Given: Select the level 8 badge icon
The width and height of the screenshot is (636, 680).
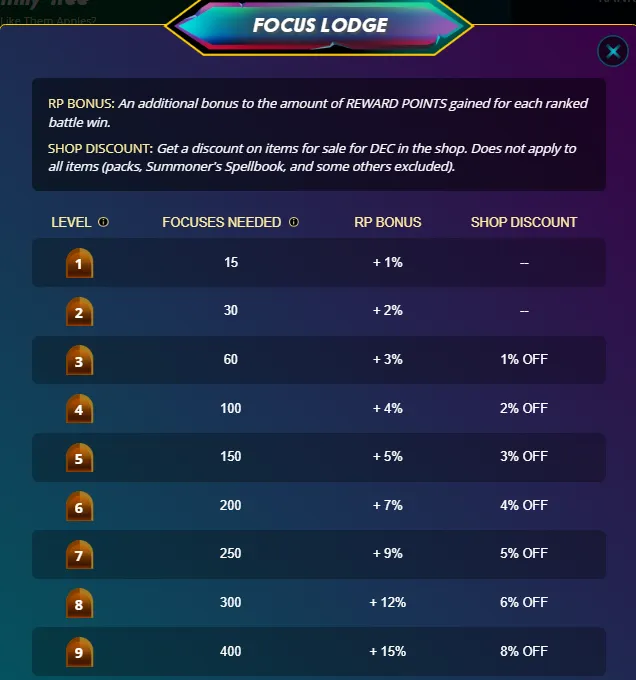Looking at the screenshot, I should [x=79, y=603].
